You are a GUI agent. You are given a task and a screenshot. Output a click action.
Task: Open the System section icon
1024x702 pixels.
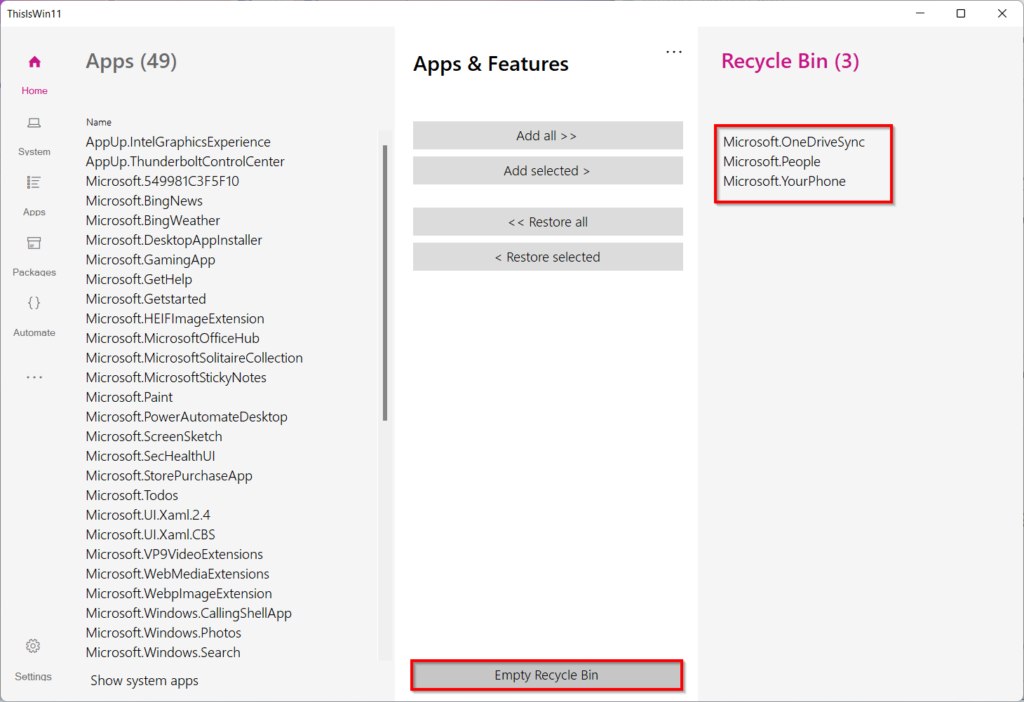(x=34, y=123)
